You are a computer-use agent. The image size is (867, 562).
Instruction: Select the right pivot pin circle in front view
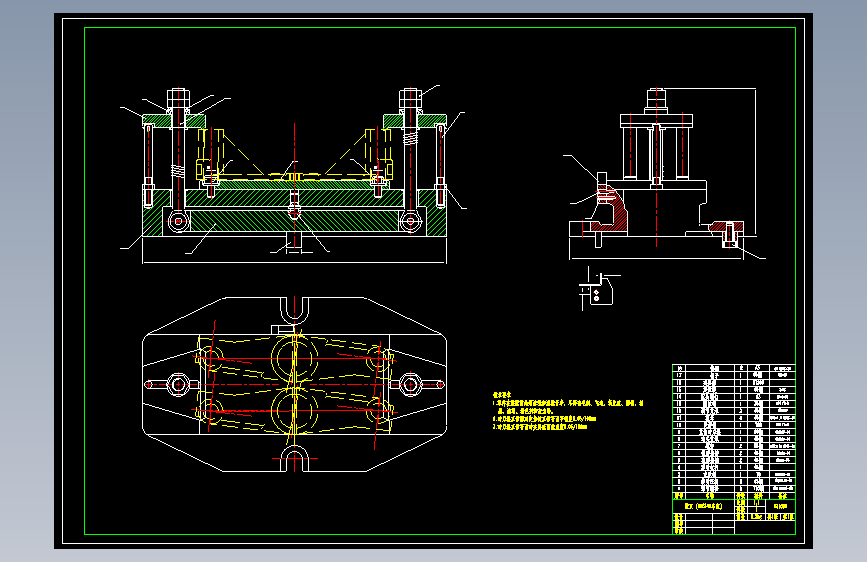[410, 221]
